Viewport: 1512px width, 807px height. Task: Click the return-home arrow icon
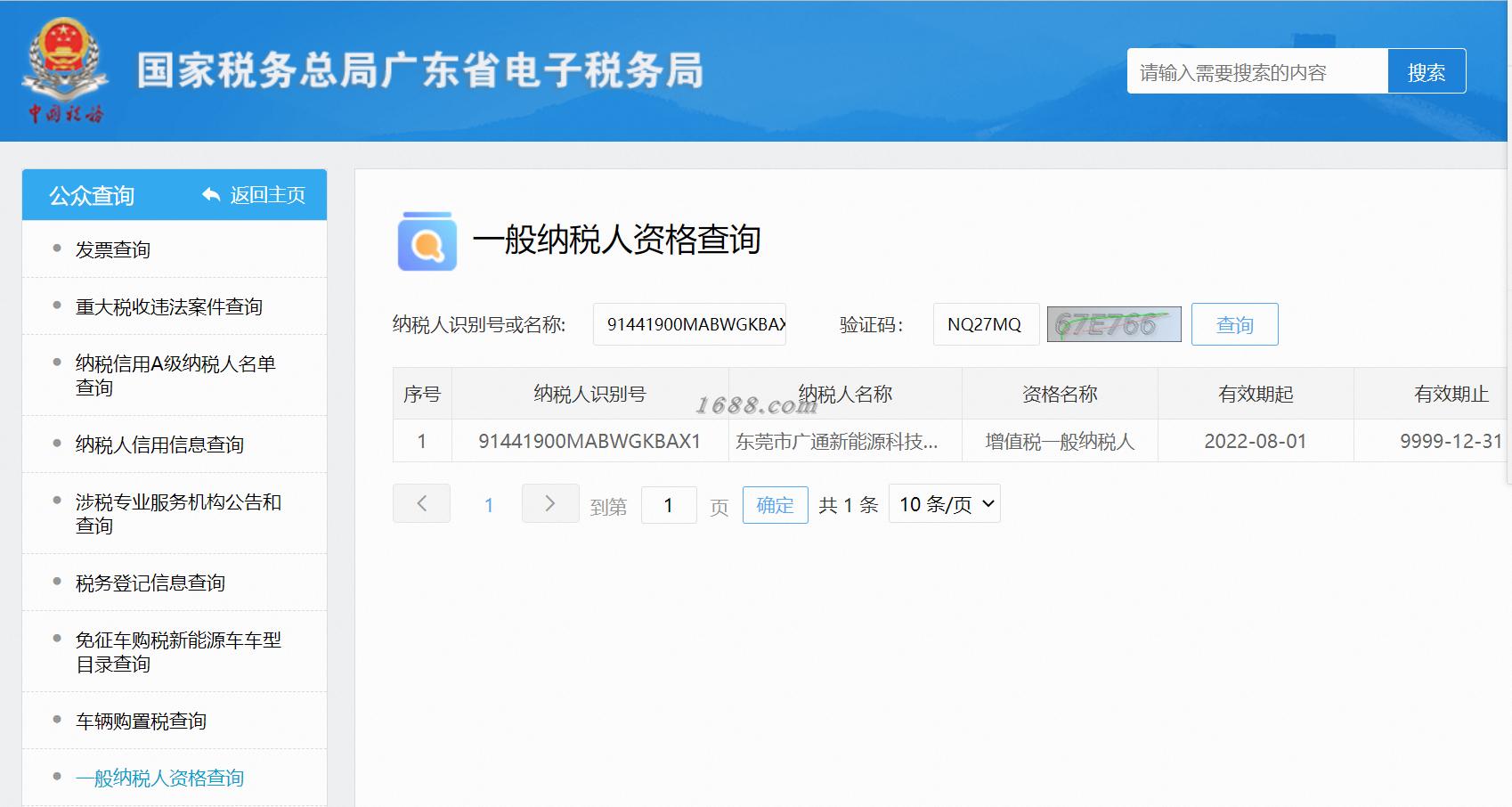(x=211, y=194)
